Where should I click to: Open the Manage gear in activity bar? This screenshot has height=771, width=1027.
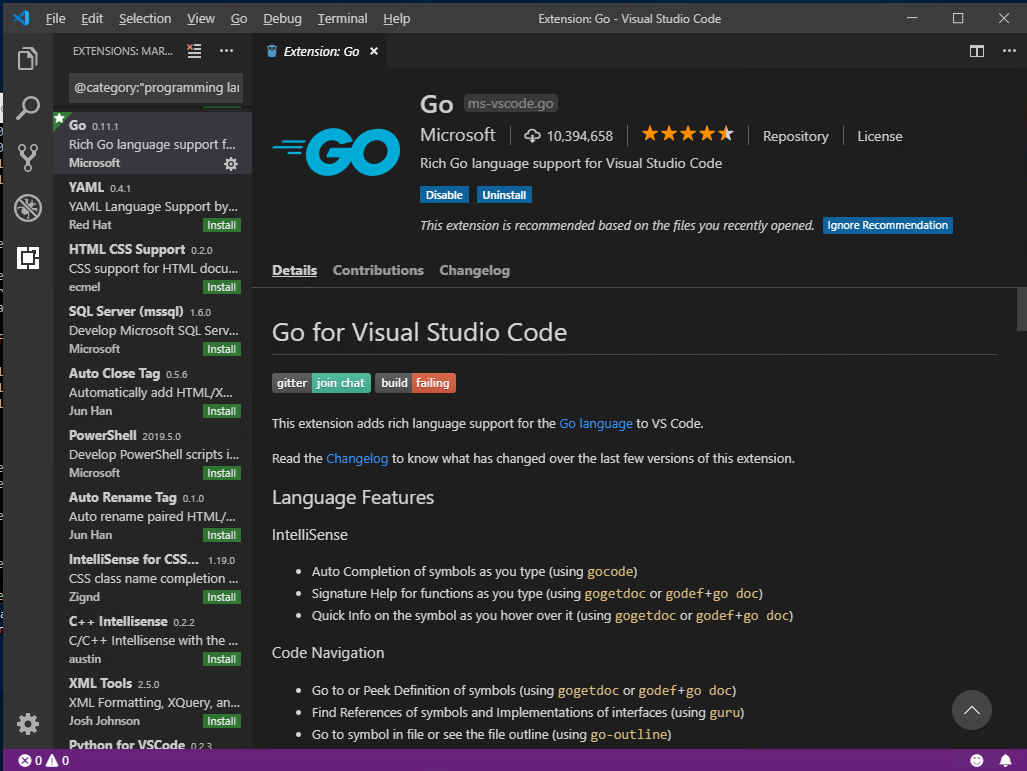click(x=28, y=723)
